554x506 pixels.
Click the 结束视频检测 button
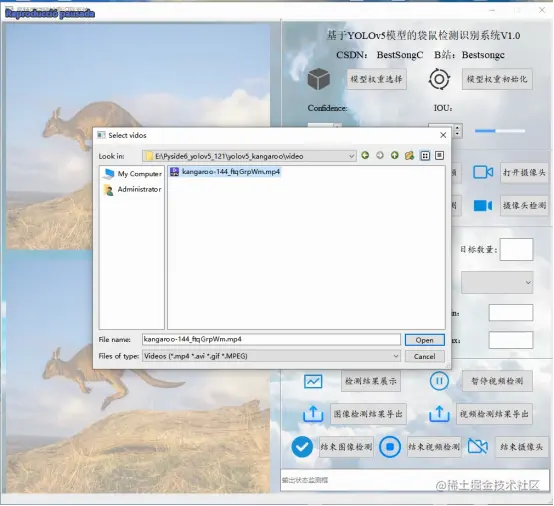coord(434,447)
